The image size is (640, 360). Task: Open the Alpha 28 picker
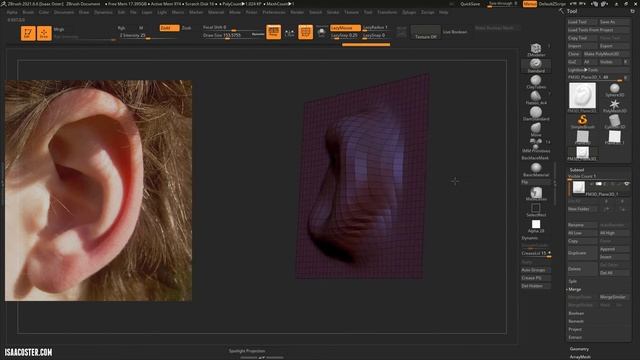pos(536,226)
